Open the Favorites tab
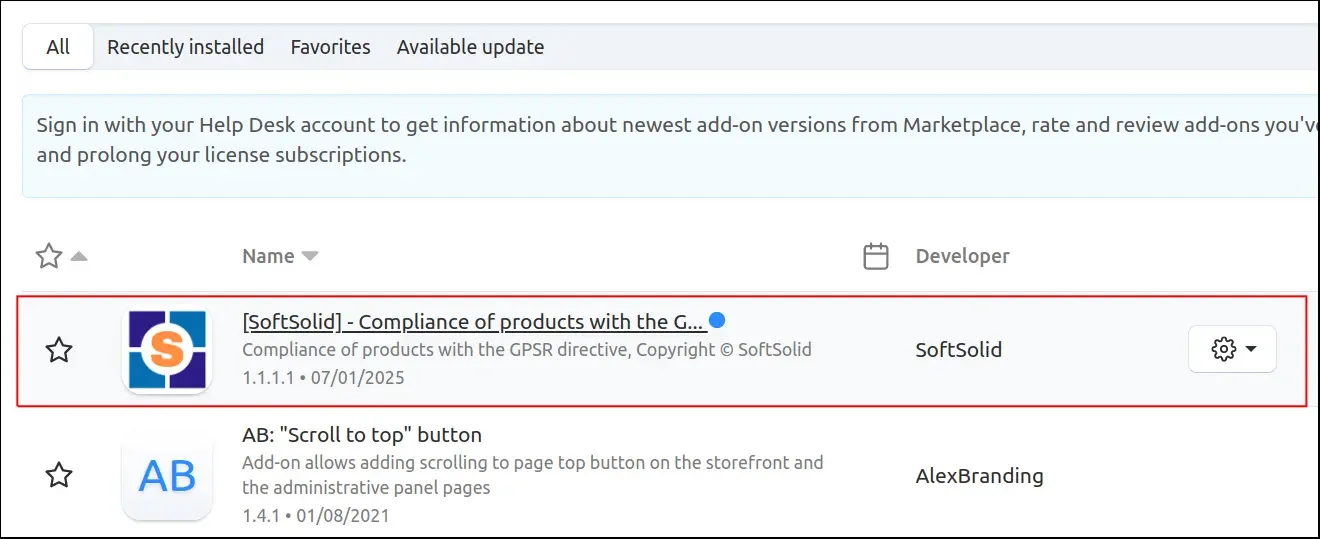 click(x=330, y=47)
